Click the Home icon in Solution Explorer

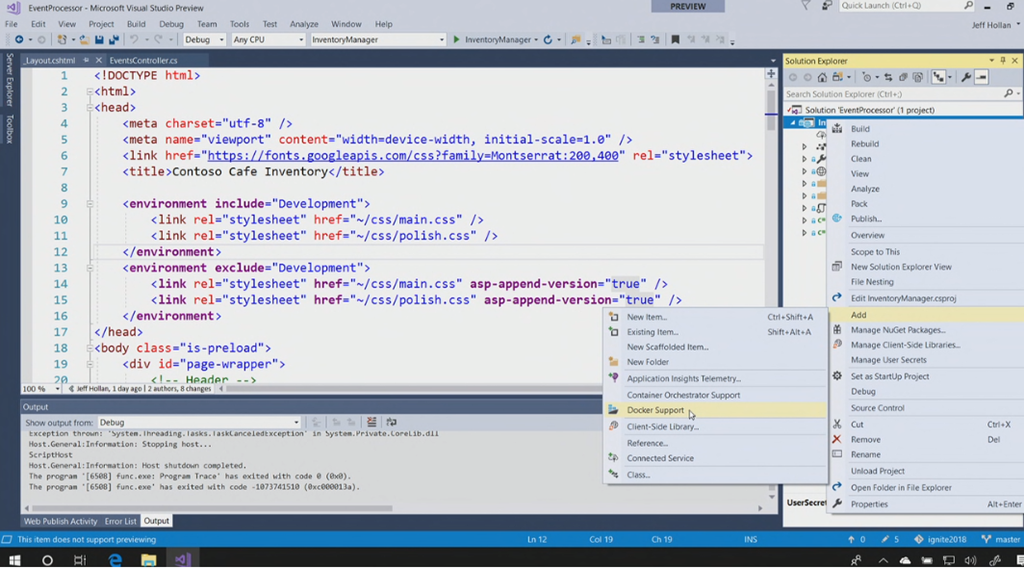point(823,77)
